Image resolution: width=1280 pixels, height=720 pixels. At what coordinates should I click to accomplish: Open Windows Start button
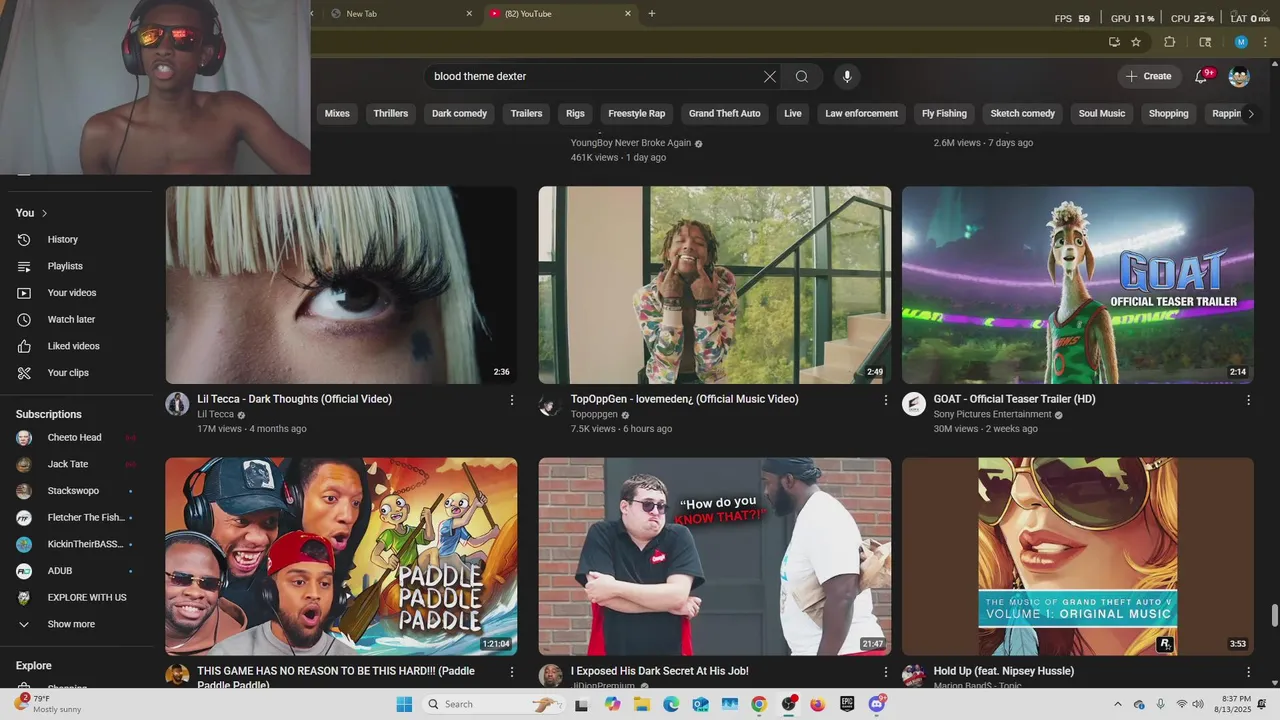(404, 704)
